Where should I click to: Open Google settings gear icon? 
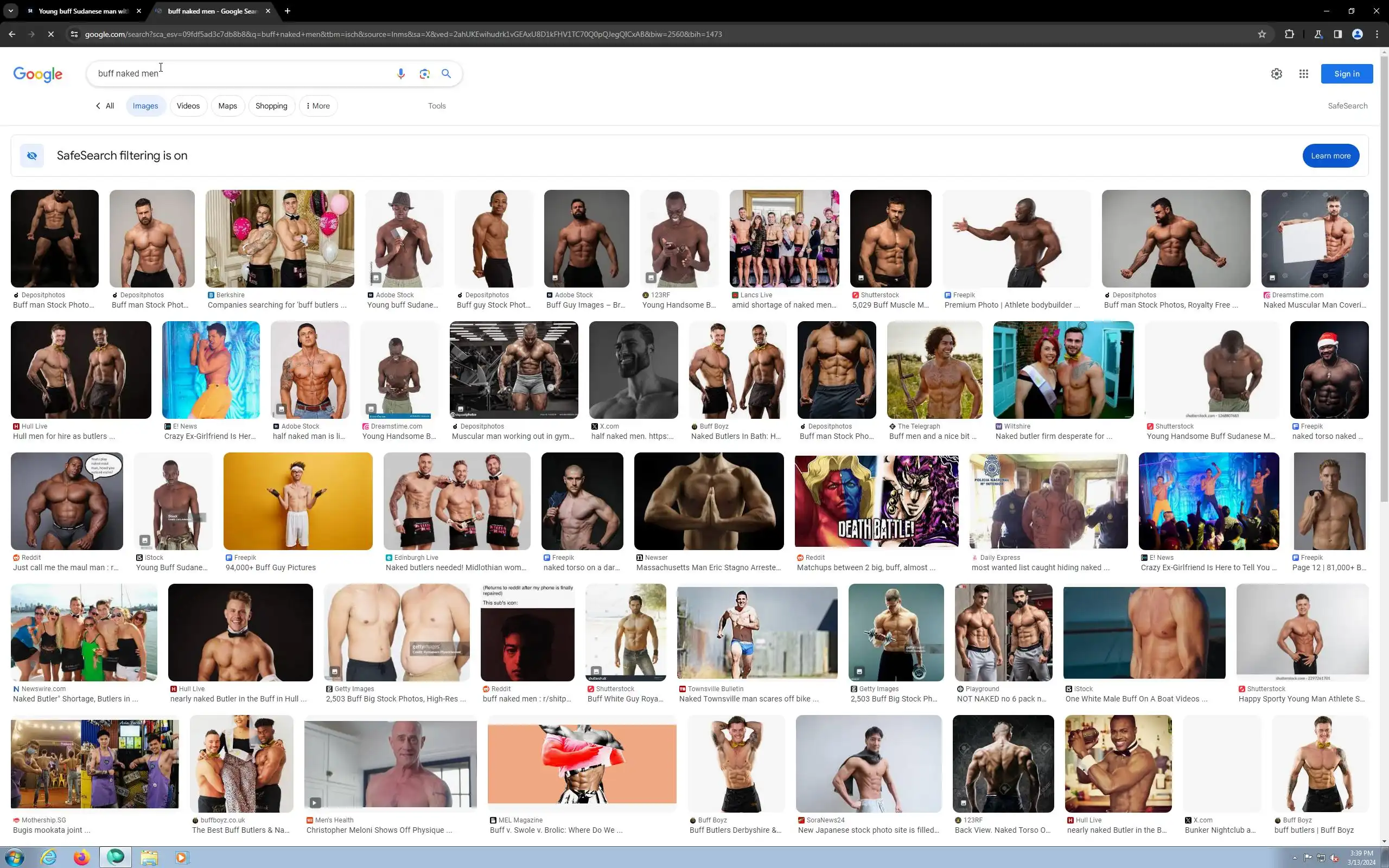coord(1276,73)
